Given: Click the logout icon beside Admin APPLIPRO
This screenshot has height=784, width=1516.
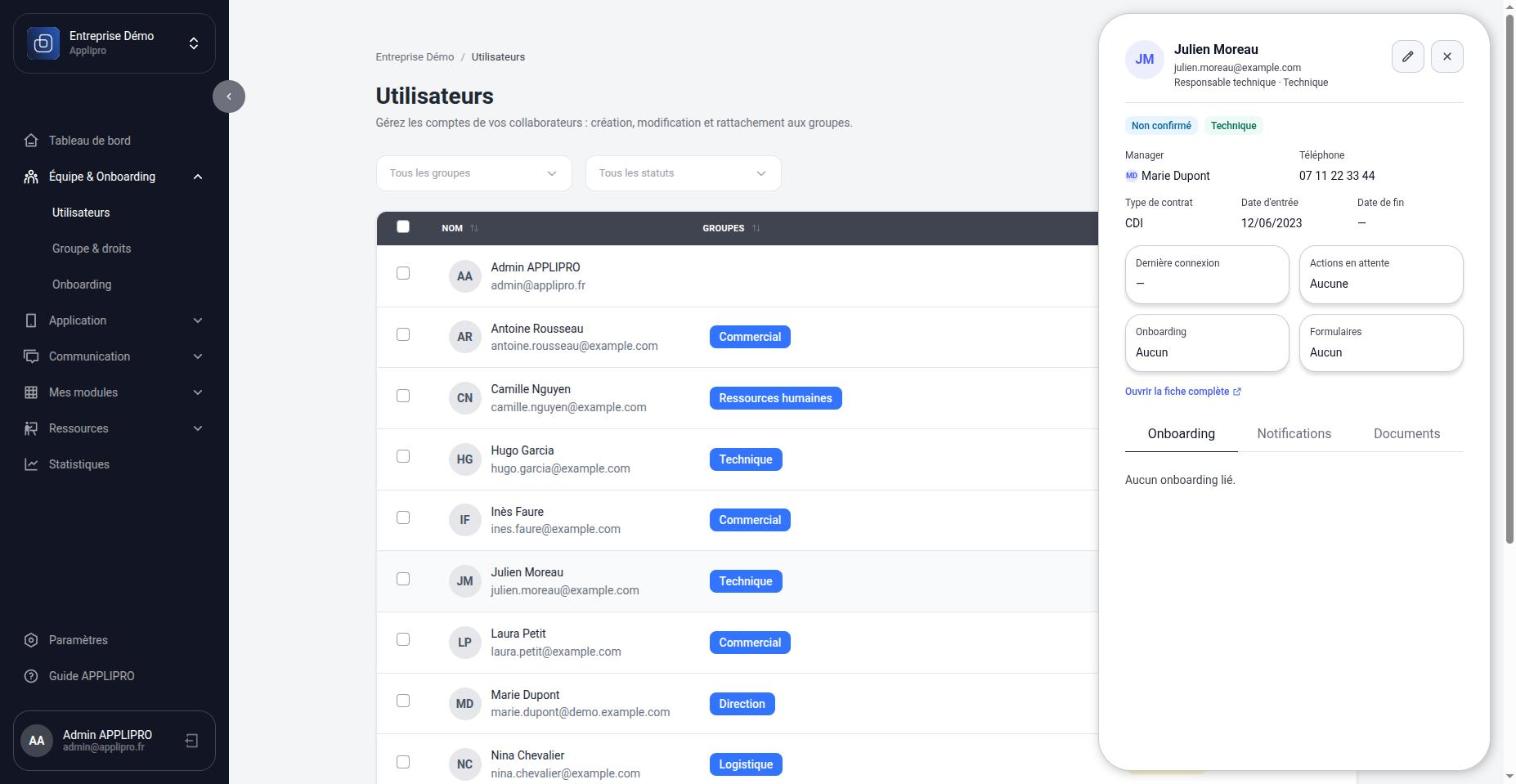Looking at the screenshot, I should 192,741.
